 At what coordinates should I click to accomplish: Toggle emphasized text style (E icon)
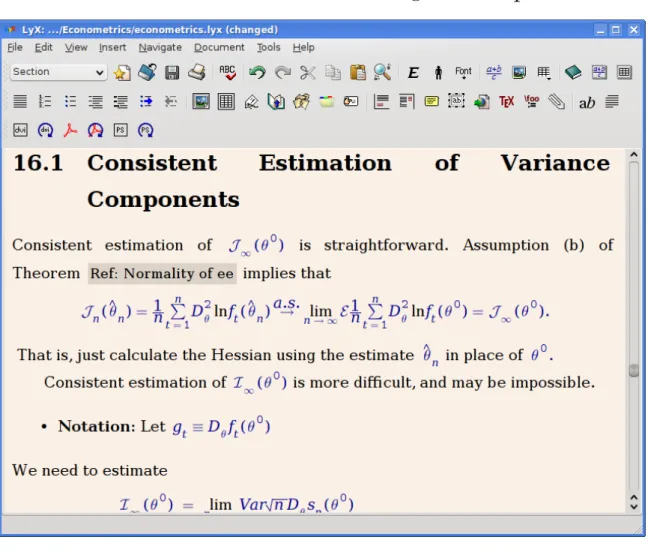coord(413,73)
